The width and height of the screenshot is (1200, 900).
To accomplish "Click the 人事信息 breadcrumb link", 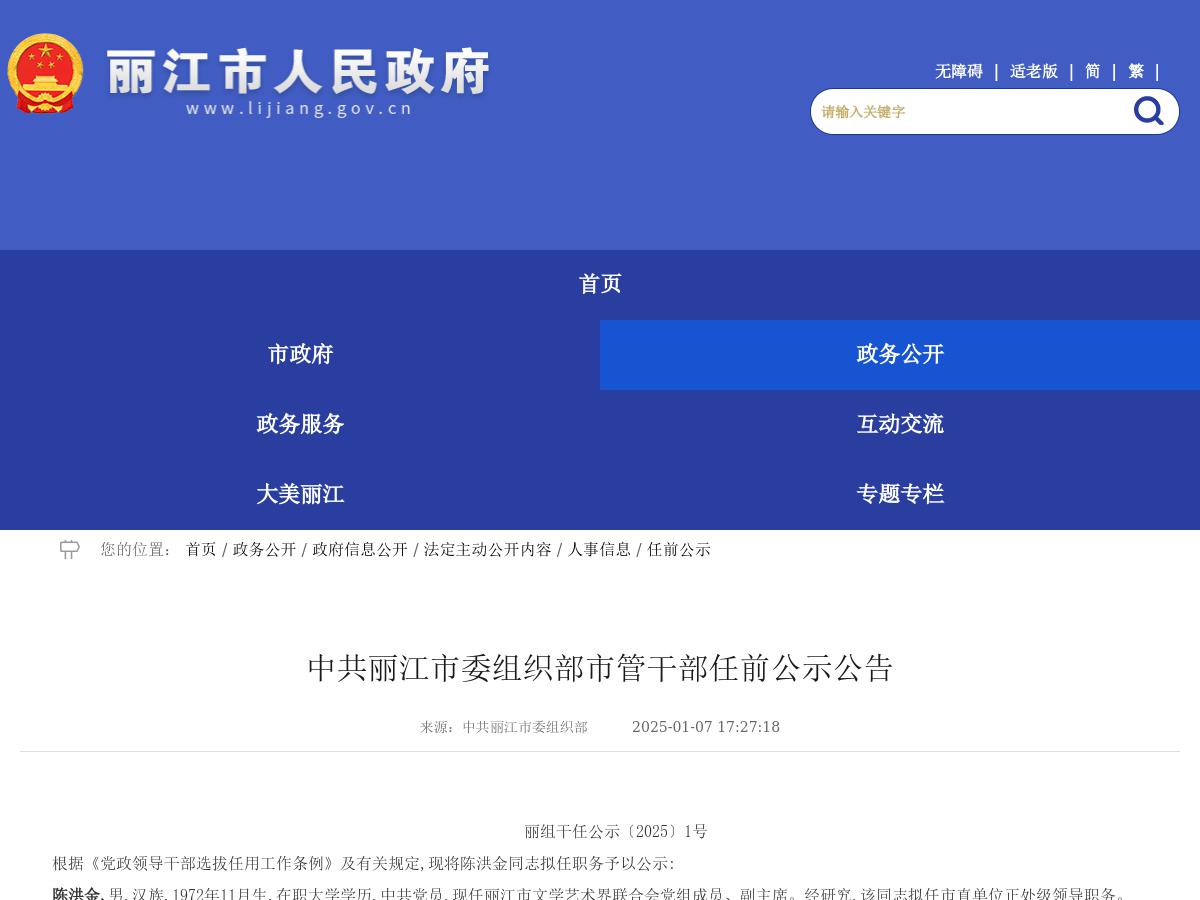I will pyautogui.click(x=599, y=549).
